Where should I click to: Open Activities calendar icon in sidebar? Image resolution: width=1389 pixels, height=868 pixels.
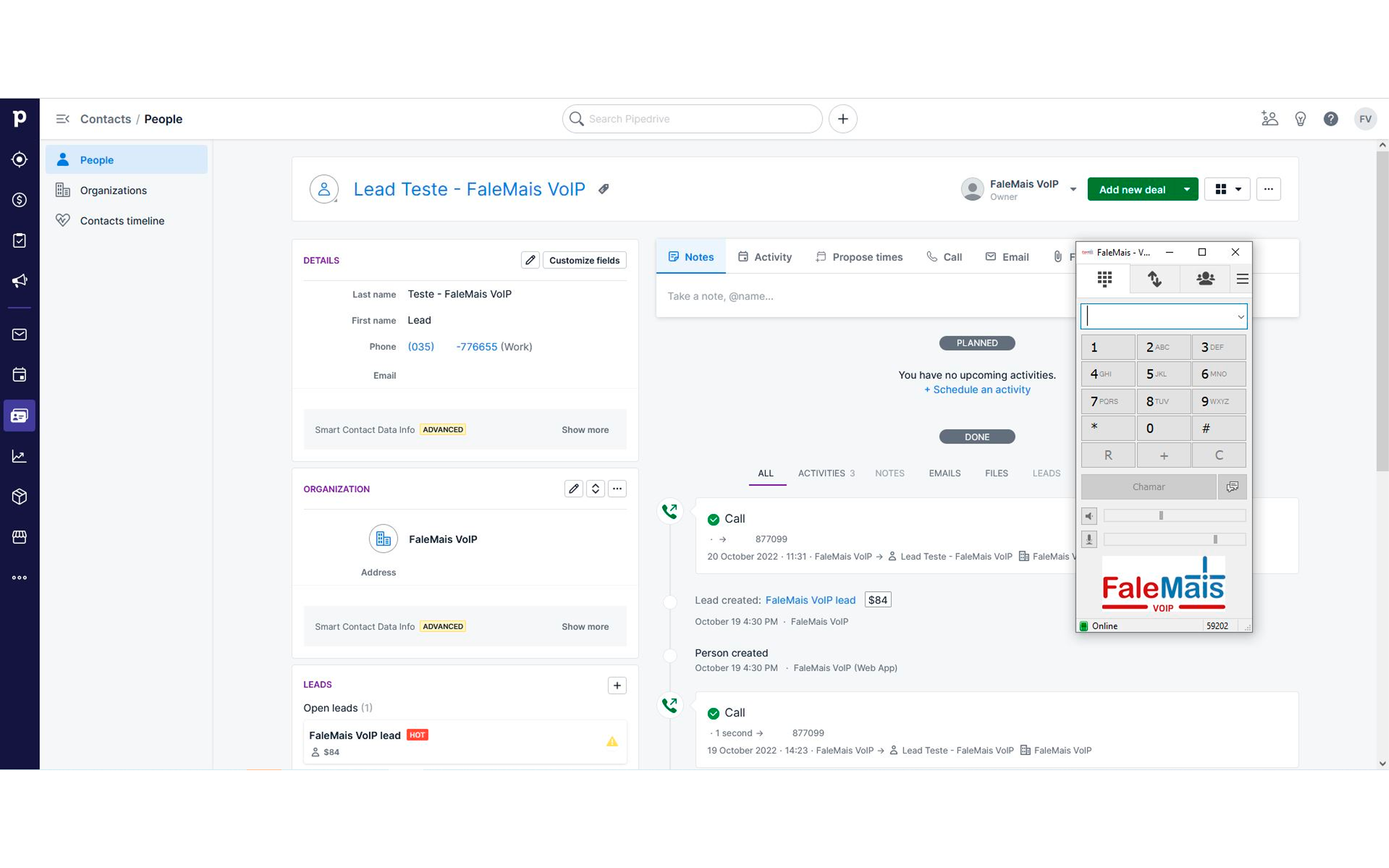19,375
